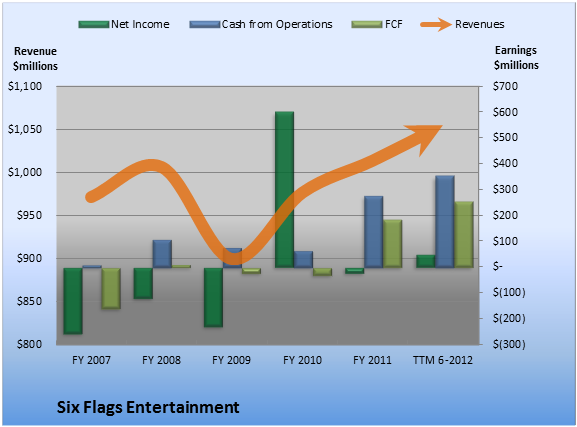This screenshot has height=427, width=577.
Task: Click the $300 earnings axis value
Action: click(x=505, y=189)
